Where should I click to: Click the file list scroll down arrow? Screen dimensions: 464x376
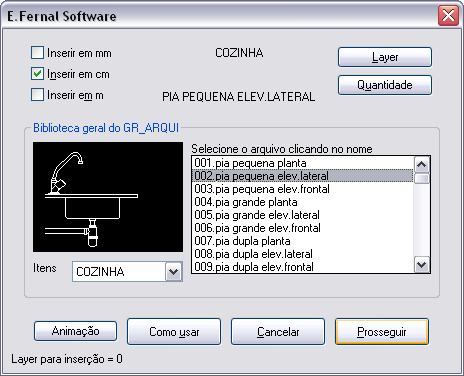pos(422,265)
